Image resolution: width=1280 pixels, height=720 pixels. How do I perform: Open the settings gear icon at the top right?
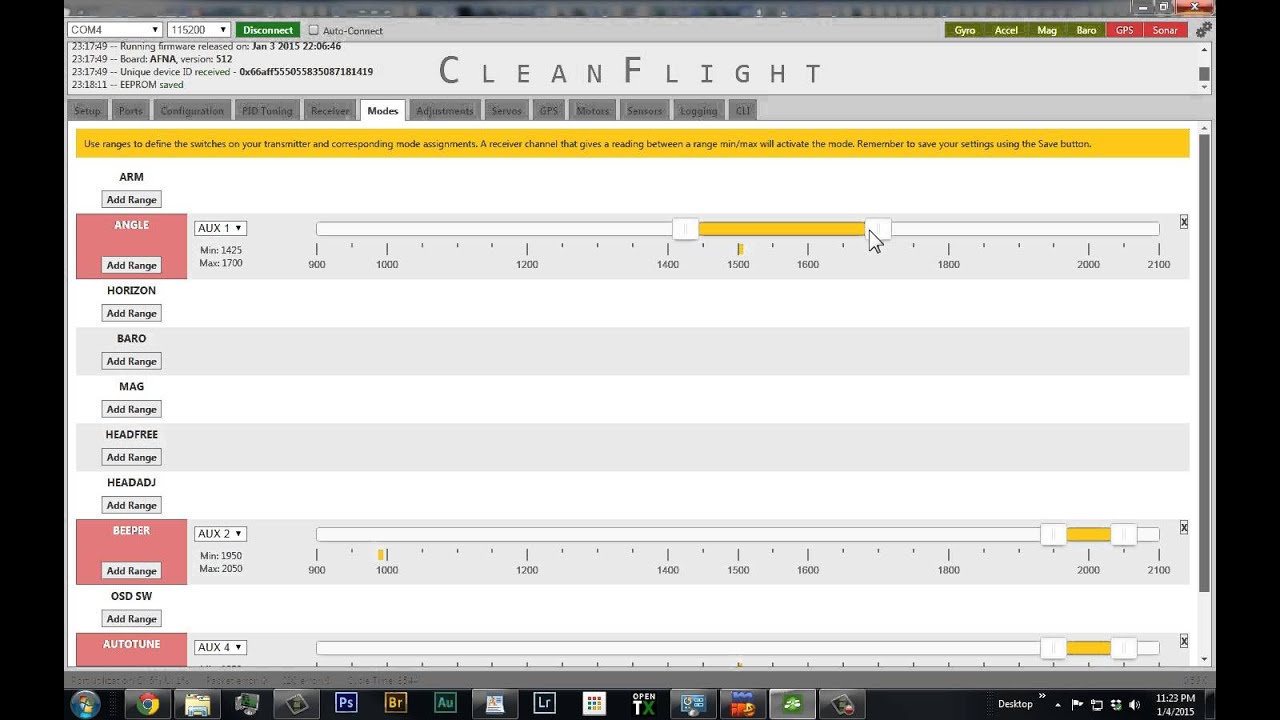[1204, 29]
